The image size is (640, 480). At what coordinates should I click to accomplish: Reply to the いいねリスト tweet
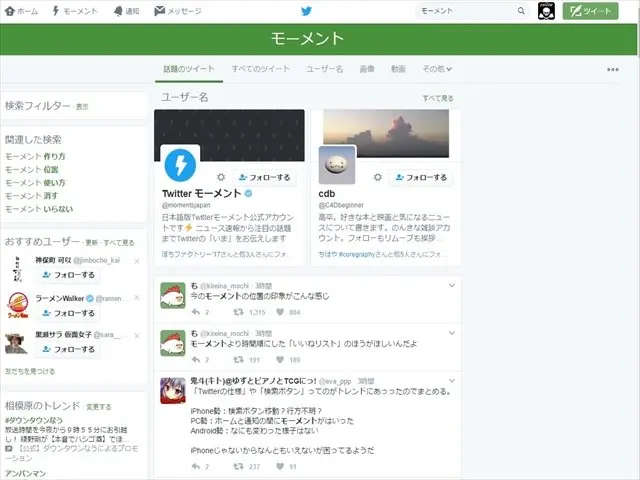coord(196,360)
